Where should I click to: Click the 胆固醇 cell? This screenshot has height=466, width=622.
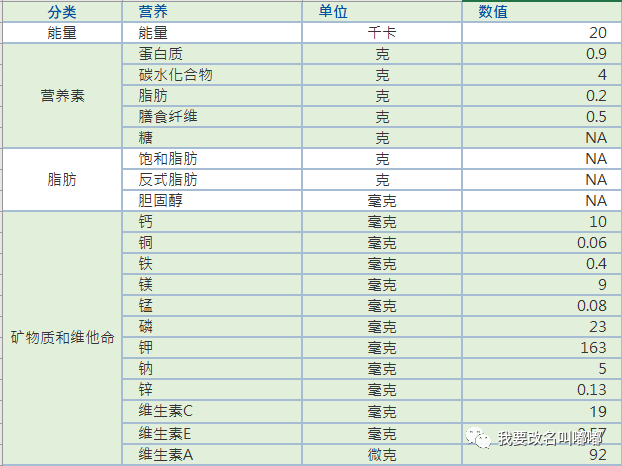point(212,201)
